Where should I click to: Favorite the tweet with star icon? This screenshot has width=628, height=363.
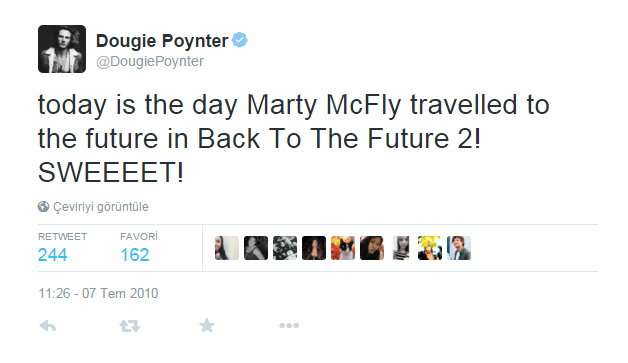207,325
